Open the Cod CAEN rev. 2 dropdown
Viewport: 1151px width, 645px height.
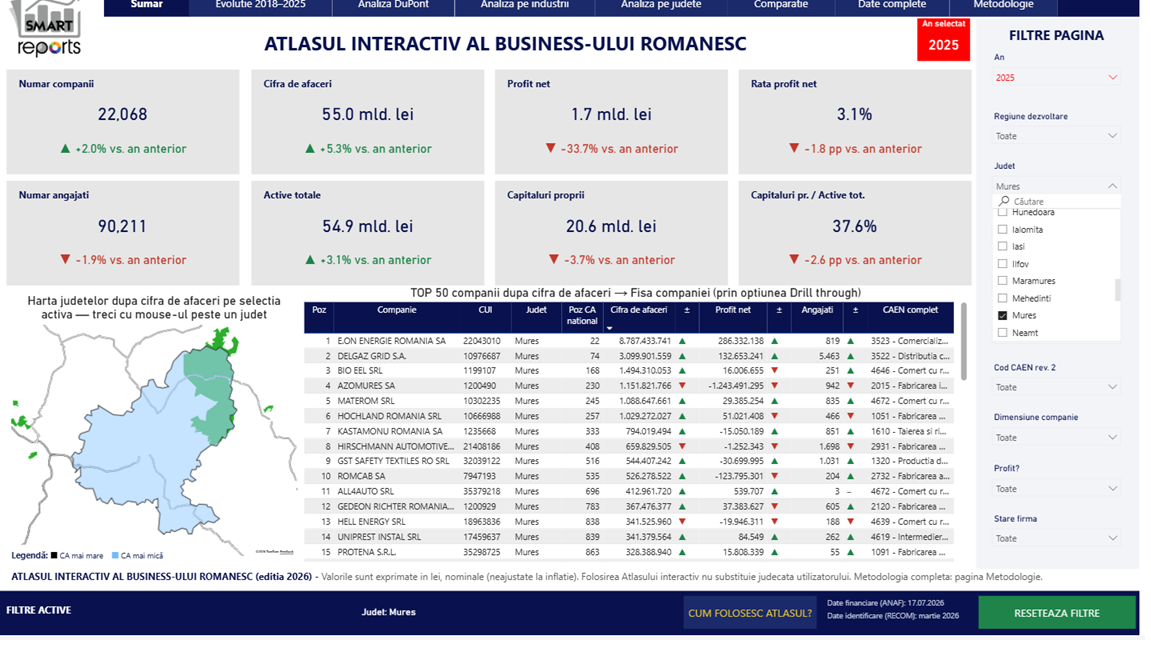[x=1056, y=387]
